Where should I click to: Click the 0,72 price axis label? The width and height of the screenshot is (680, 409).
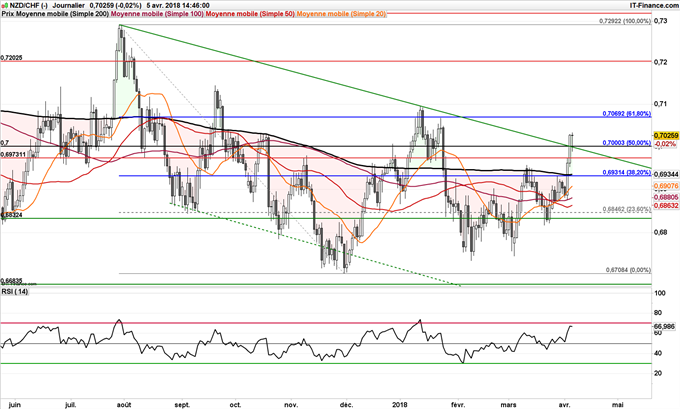coord(660,62)
